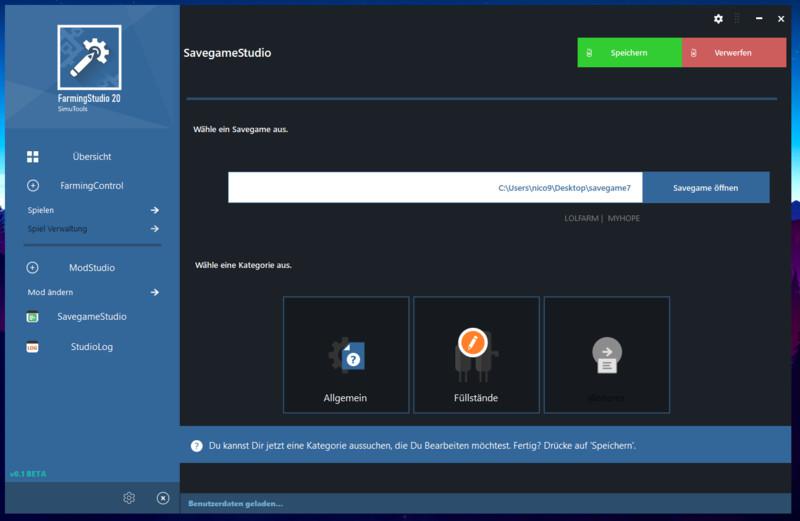Open Spiel Verwaltung via its arrow
Screen dimensions: 800x521
(x=155, y=229)
